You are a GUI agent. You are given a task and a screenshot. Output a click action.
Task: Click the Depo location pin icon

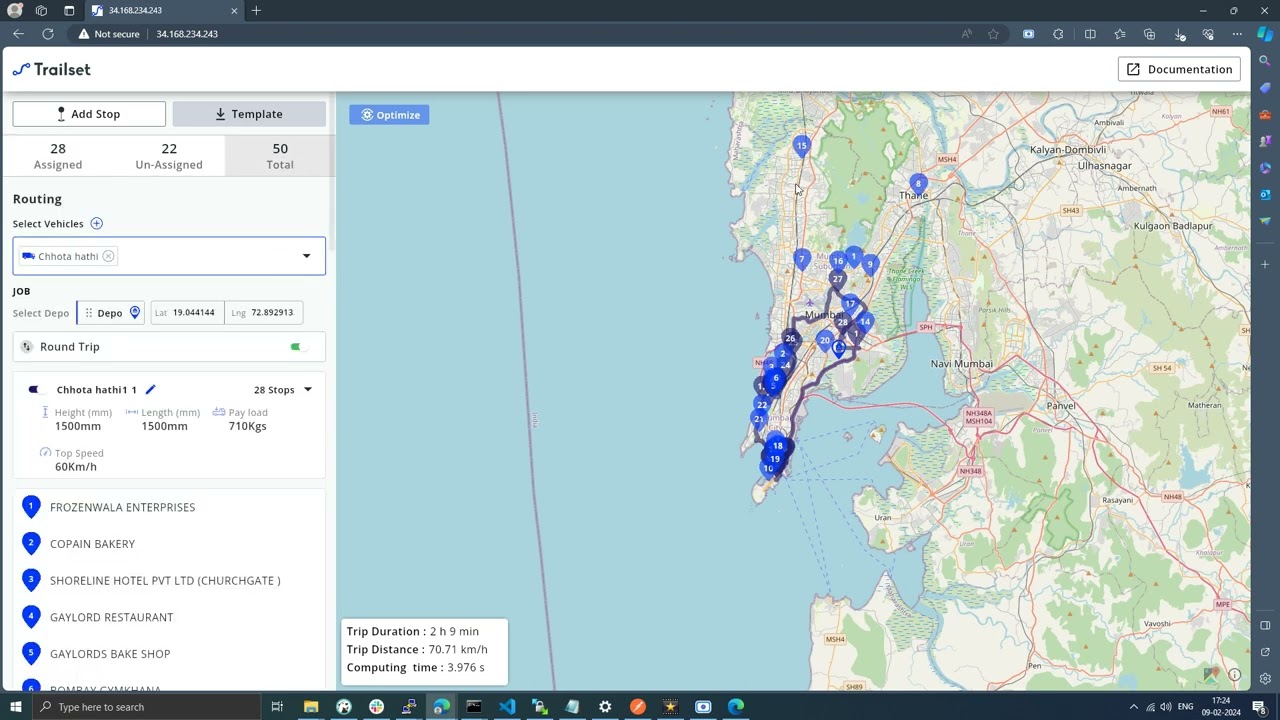click(135, 313)
